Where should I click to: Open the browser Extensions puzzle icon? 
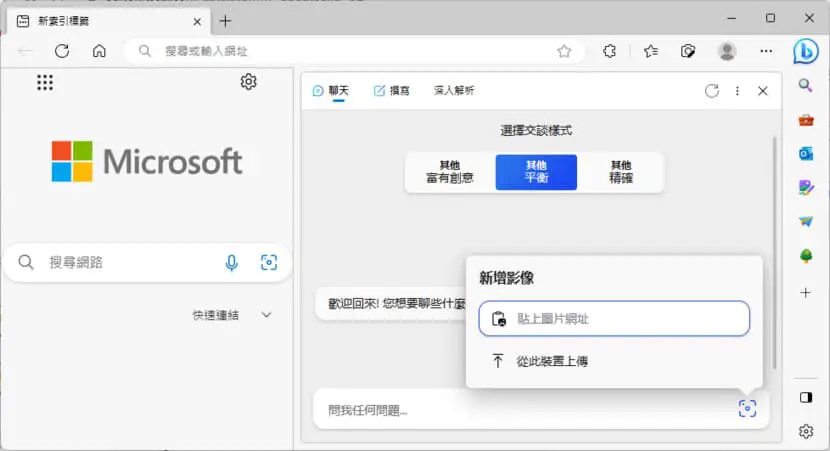[609, 51]
